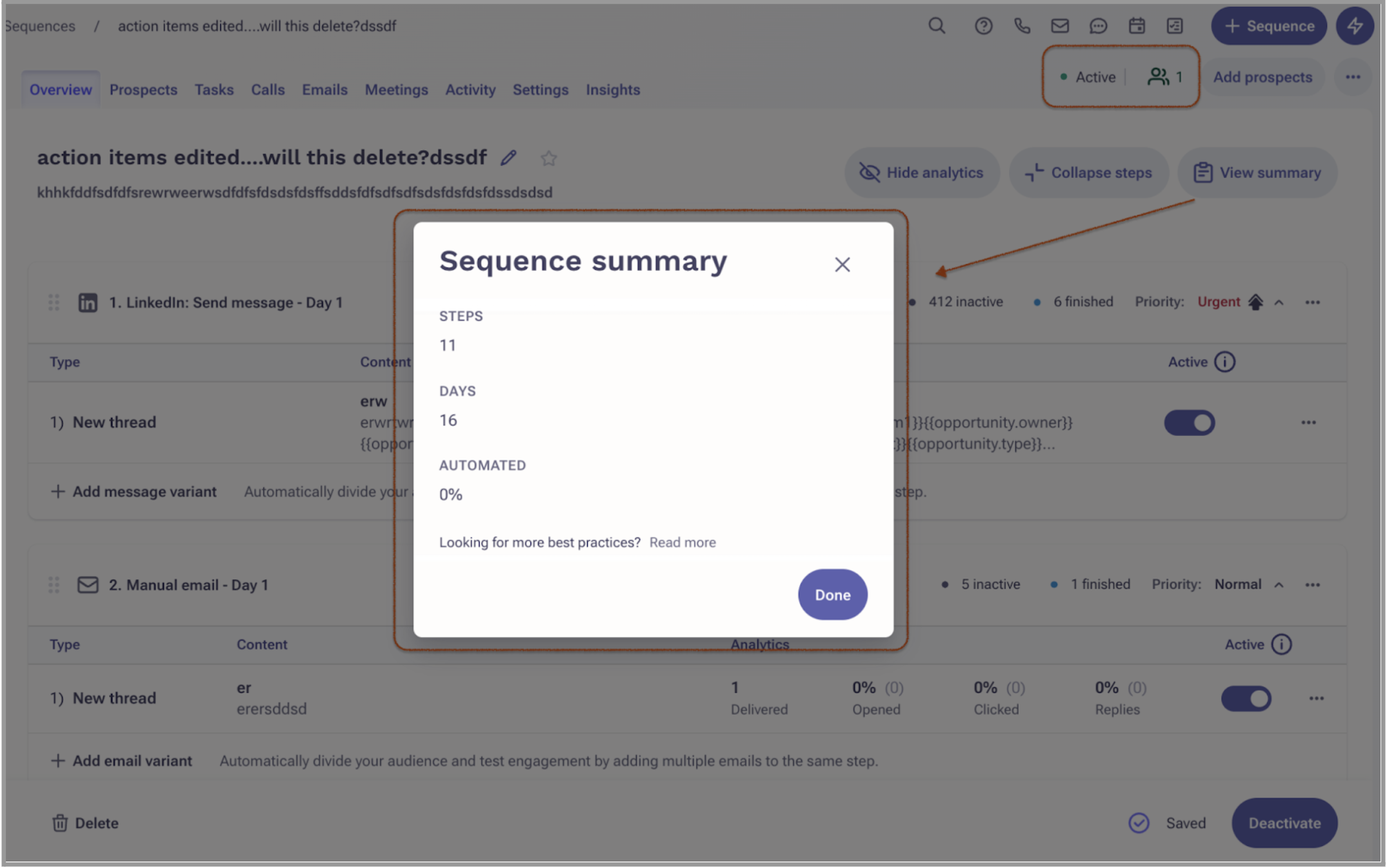Image resolution: width=1387 pixels, height=868 pixels.
Task: Click the chat bubble icon in header
Action: (1098, 26)
